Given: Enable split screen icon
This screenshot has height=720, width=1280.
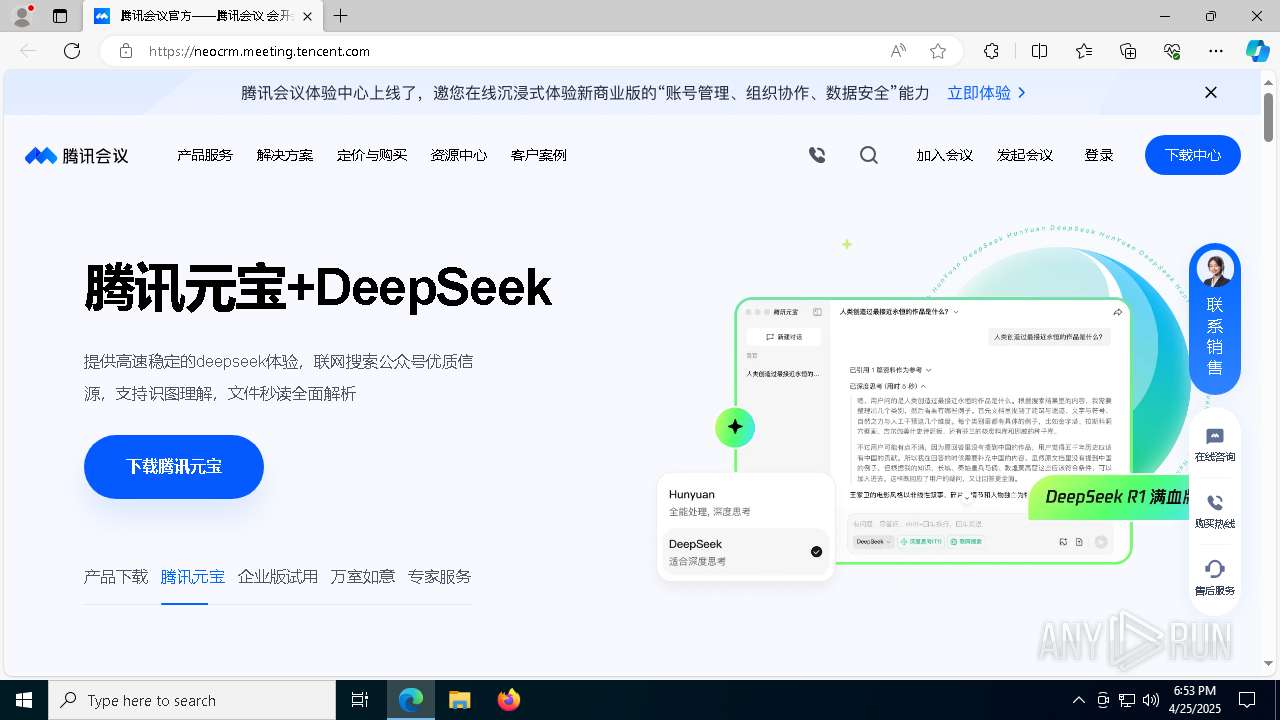Looking at the screenshot, I should click(1039, 51).
